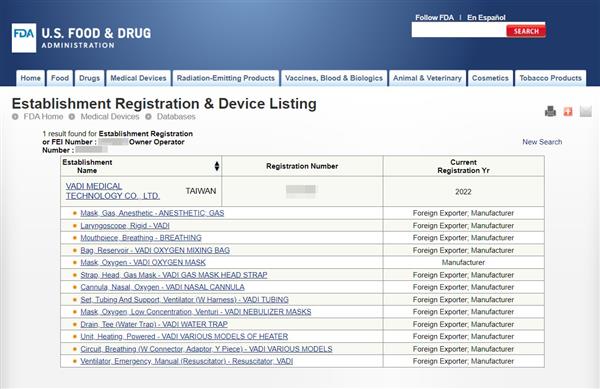Open Vaccines, Blood & Biologics tab
Image resolution: width=600 pixels, height=389 pixels.
click(x=334, y=78)
